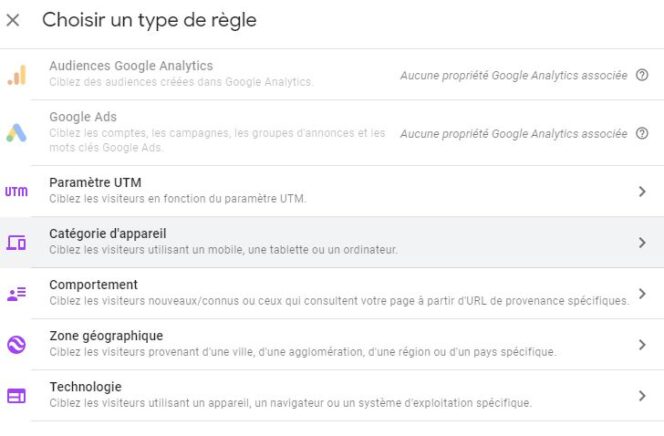Click the Google Ads logo icon
This screenshot has height=436, width=664.
pyautogui.click(x=16, y=132)
